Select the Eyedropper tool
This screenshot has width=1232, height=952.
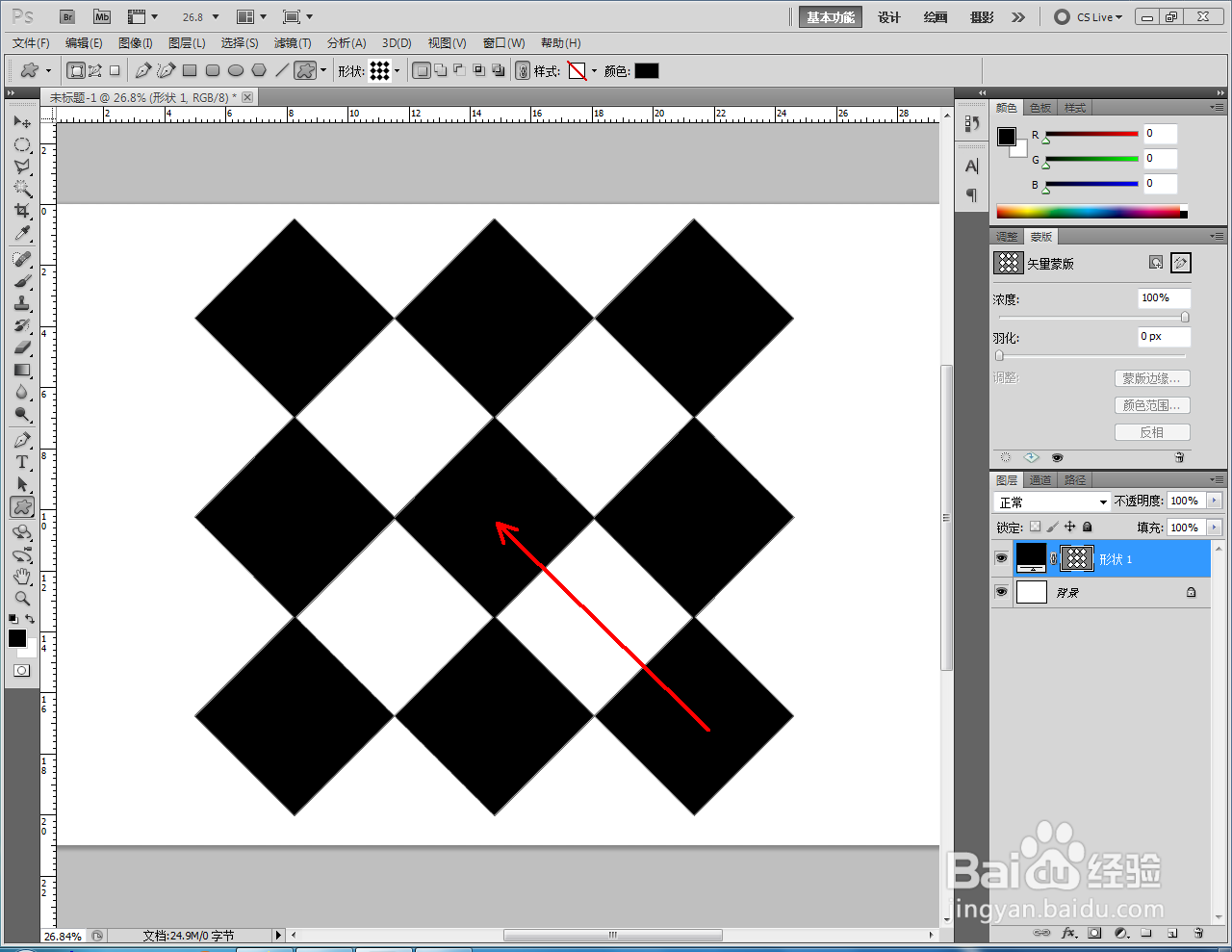22,233
